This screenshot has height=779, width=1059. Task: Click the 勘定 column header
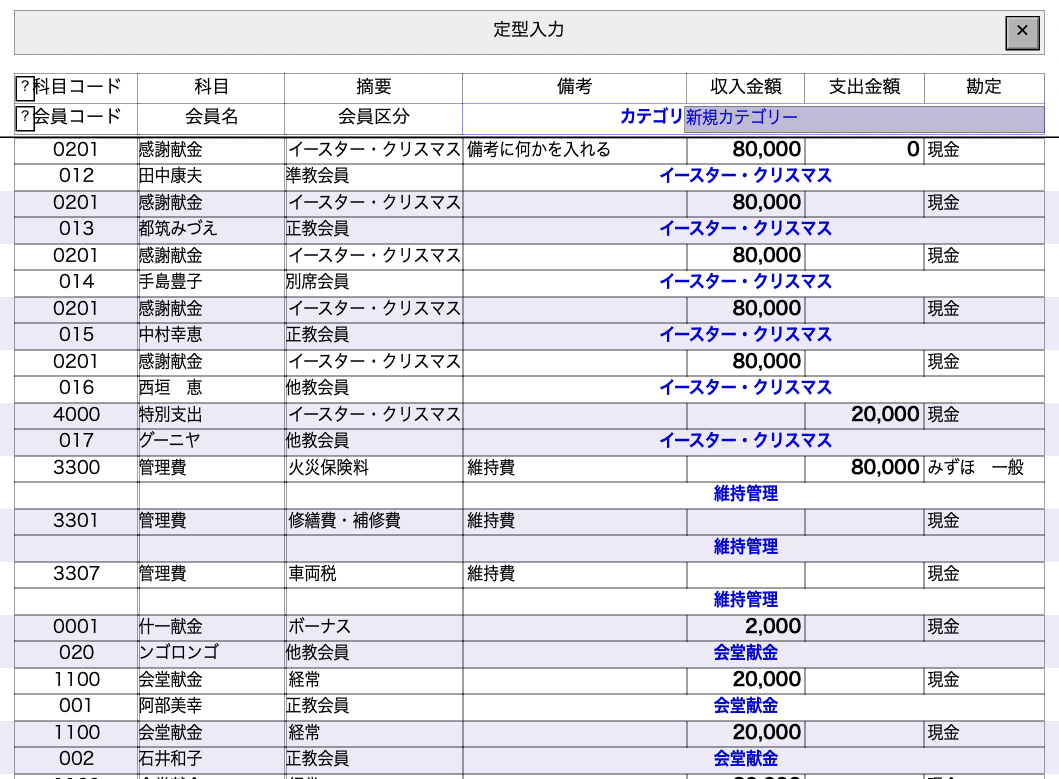983,87
